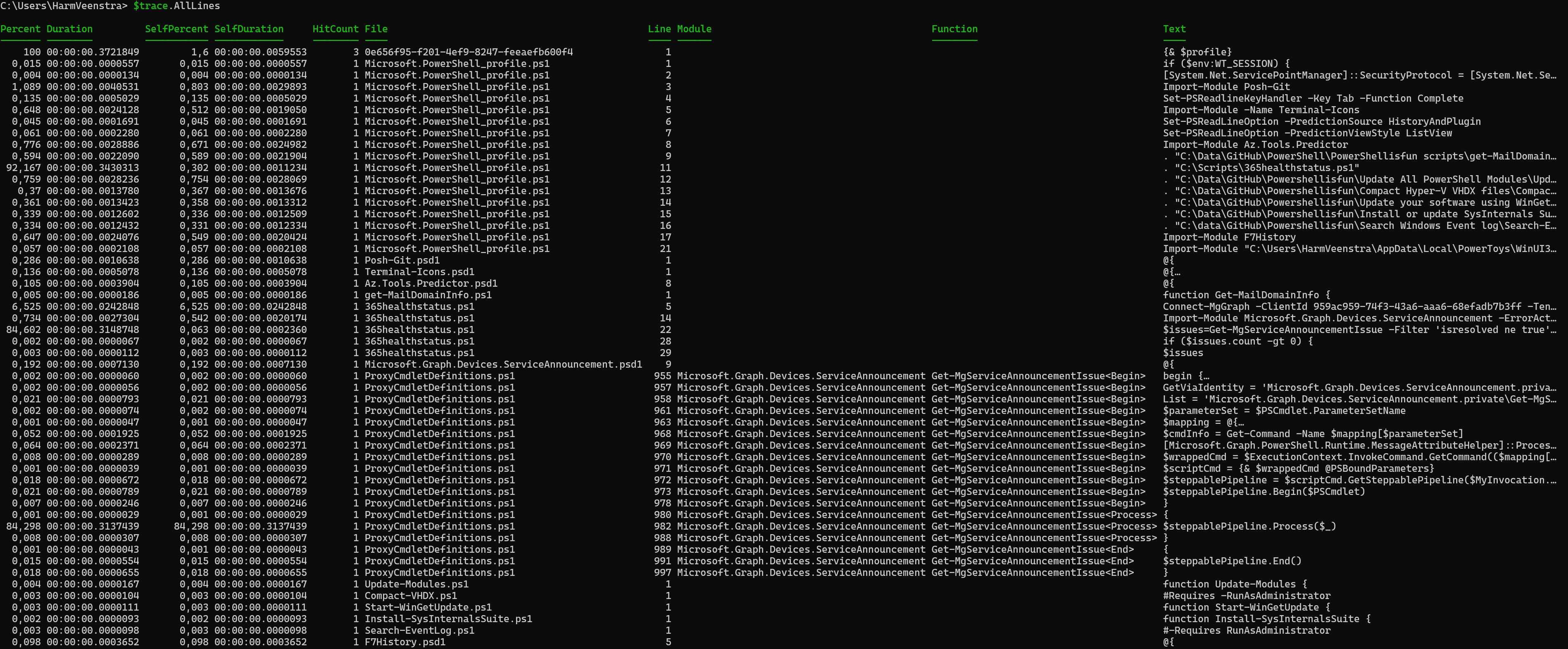Click the F7History.psd1 file entry
Image resolution: width=1568 pixels, height=649 pixels.
click(x=404, y=642)
